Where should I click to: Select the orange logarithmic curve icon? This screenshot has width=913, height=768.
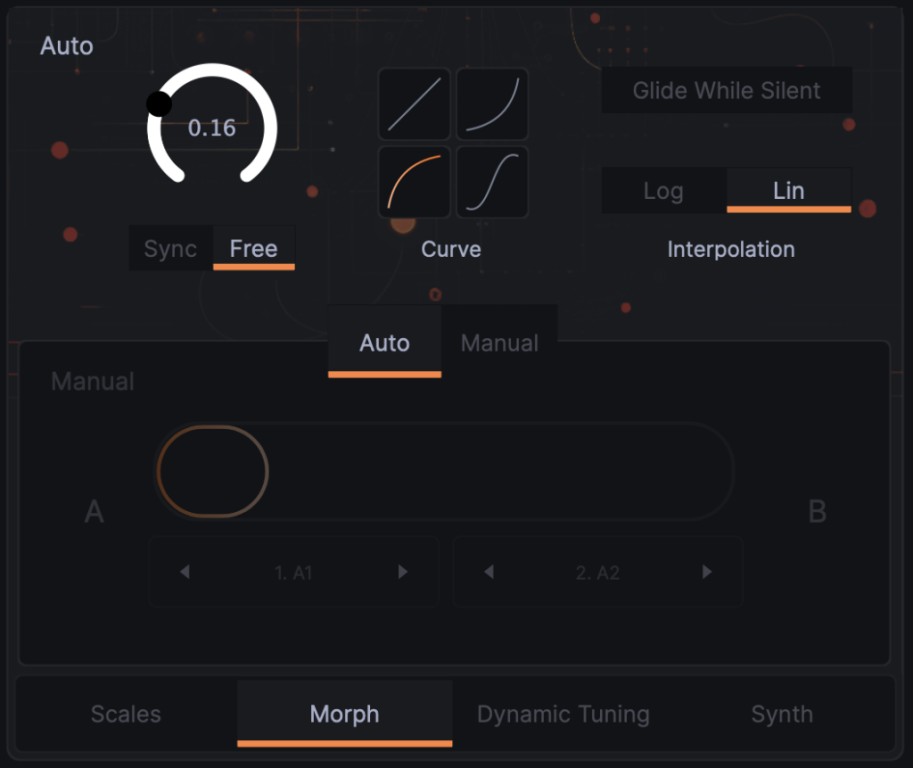pyautogui.click(x=414, y=182)
